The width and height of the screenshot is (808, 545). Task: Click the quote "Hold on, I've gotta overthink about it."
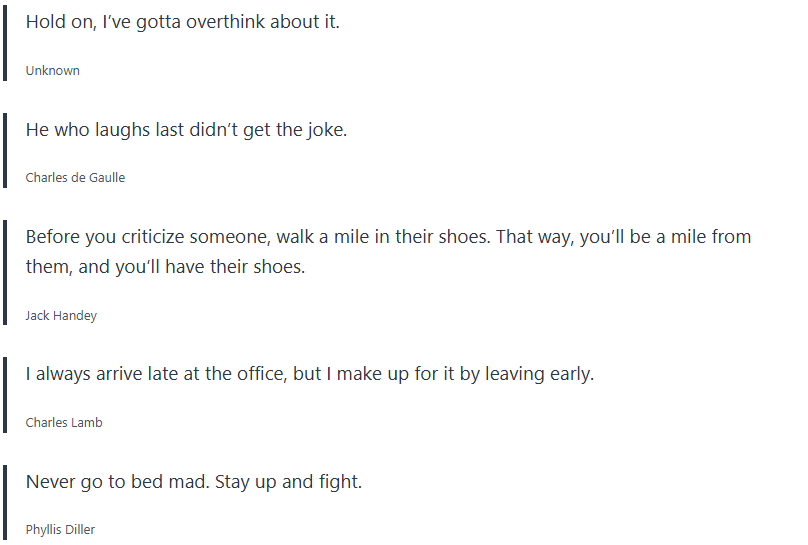(182, 22)
